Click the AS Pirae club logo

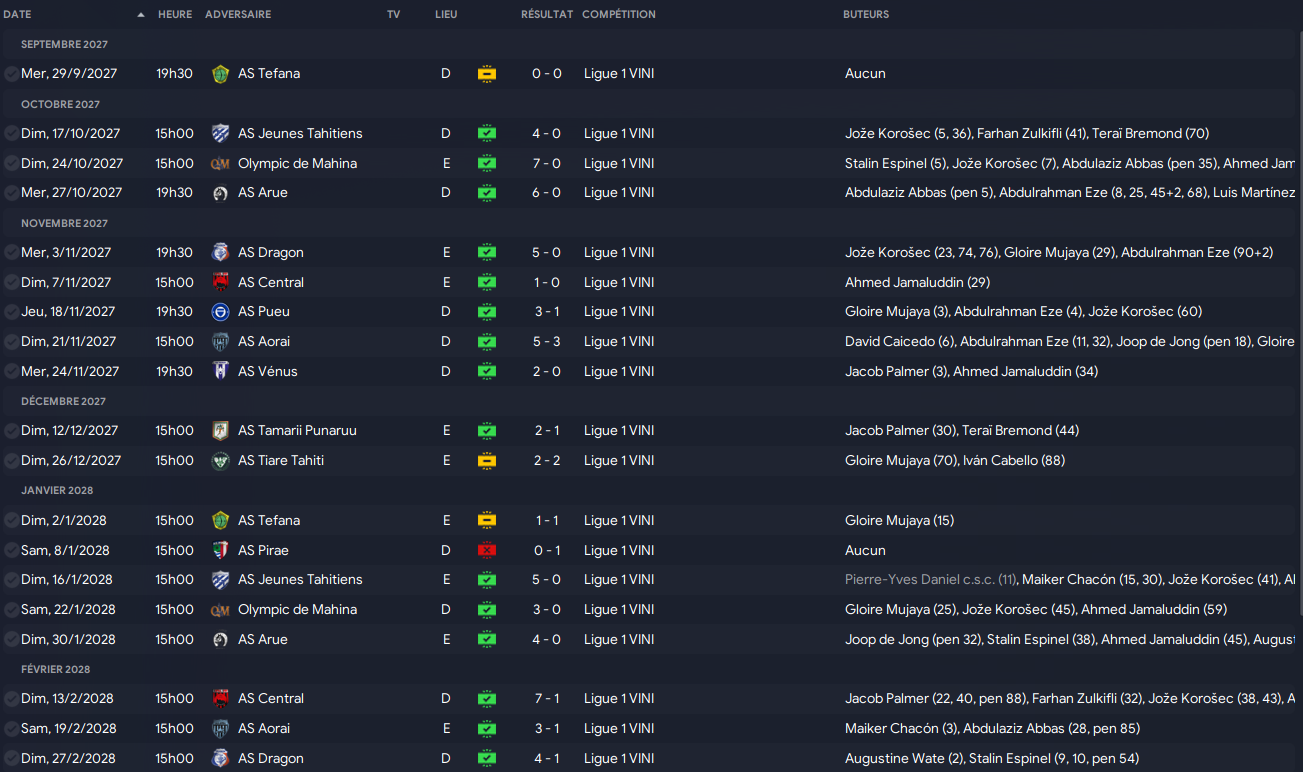pyautogui.click(x=221, y=550)
